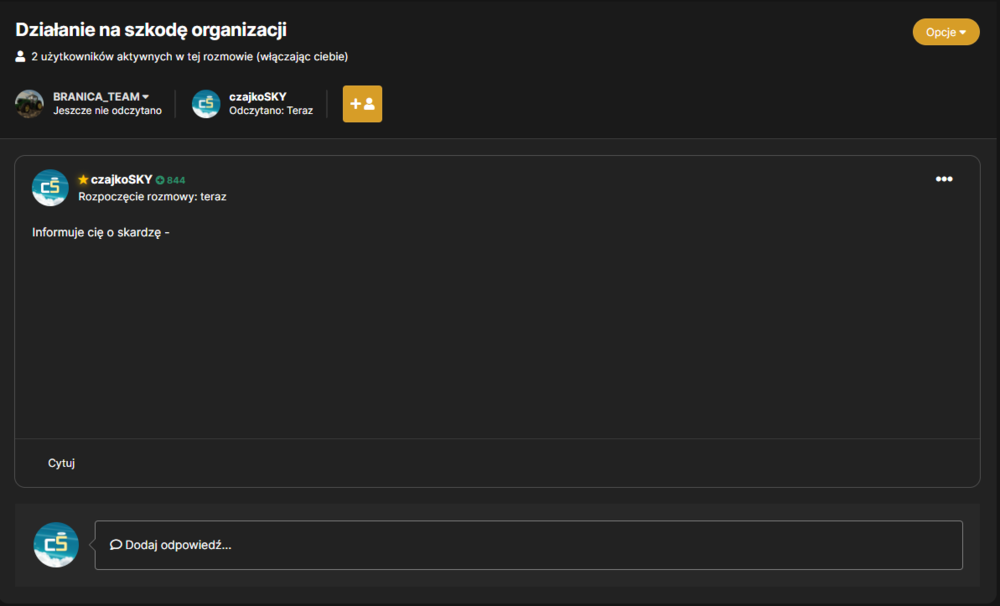Open czajkoSKY participant name link
This screenshot has width=1000, height=606.
(x=258, y=96)
